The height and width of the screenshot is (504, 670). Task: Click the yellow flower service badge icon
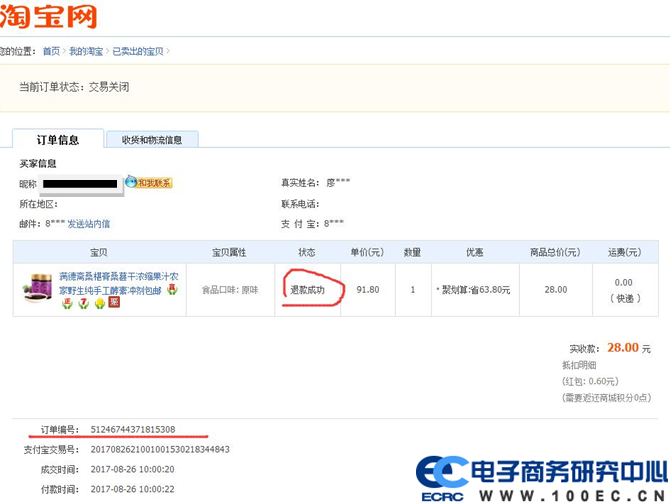click(x=100, y=303)
